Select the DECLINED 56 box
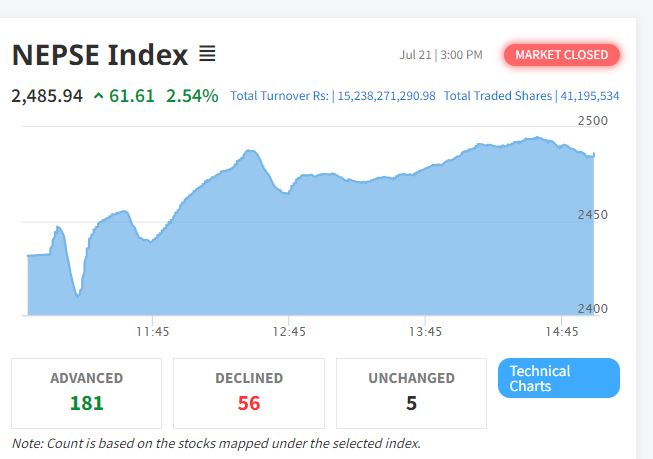The image size is (653, 459). [x=249, y=393]
